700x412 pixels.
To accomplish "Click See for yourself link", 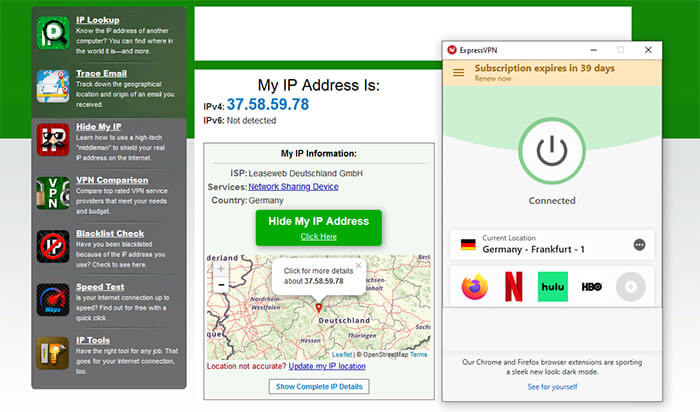I will click(552, 387).
